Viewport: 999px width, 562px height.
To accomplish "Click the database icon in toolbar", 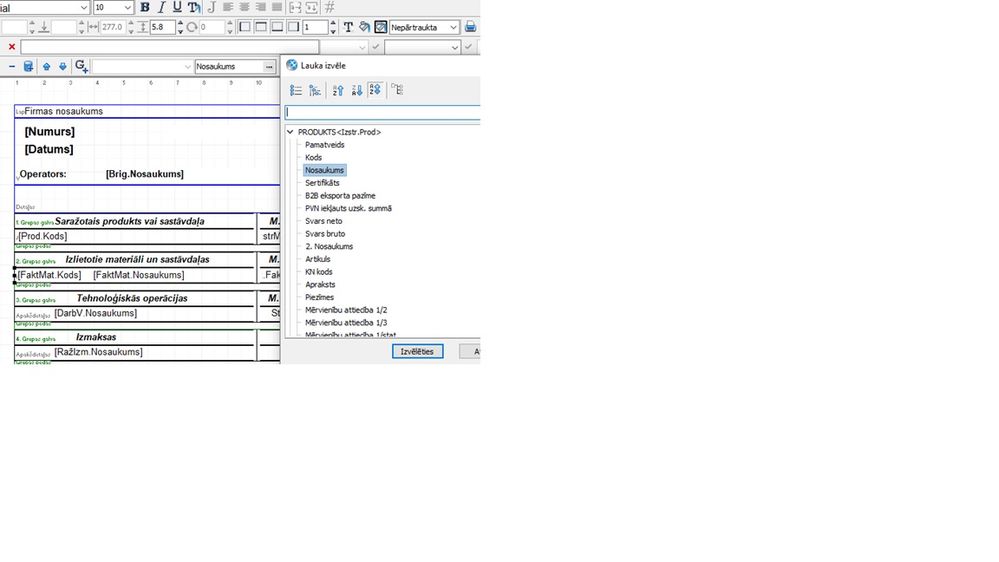I will 28,66.
